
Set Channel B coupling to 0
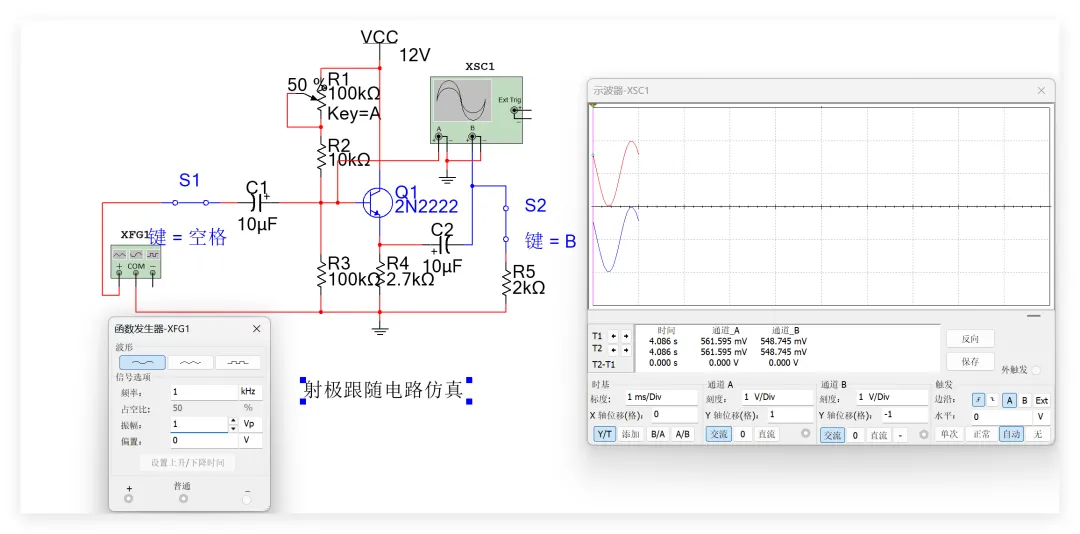(x=855, y=435)
